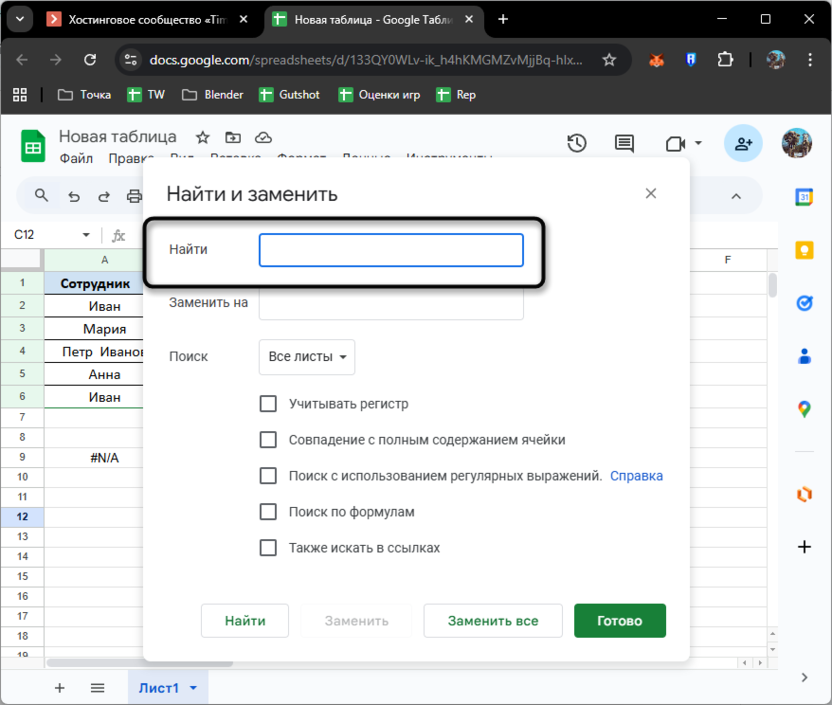
Task: Click inside the Найти input field
Action: 390,250
